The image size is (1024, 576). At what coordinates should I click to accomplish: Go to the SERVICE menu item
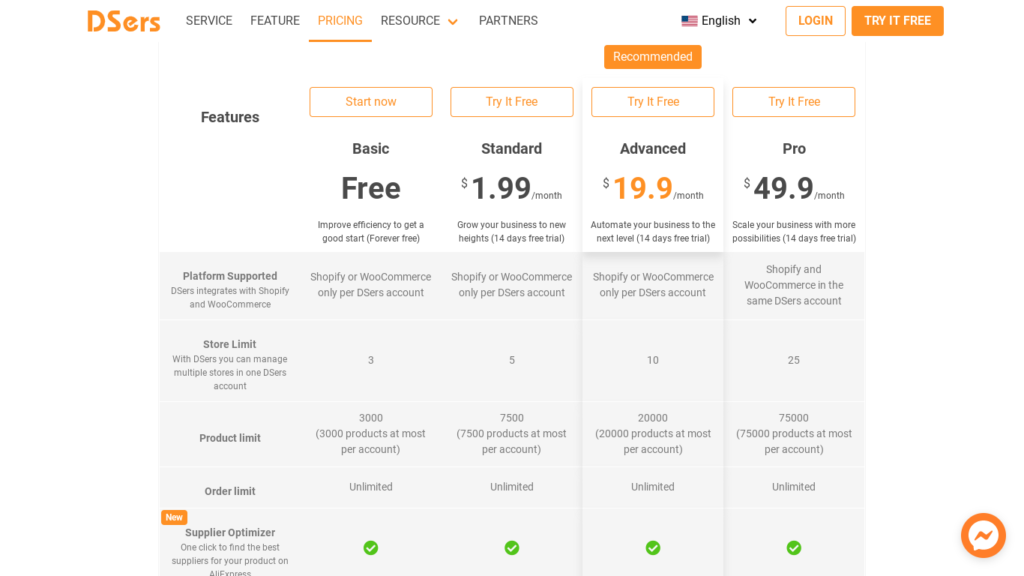(209, 21)
